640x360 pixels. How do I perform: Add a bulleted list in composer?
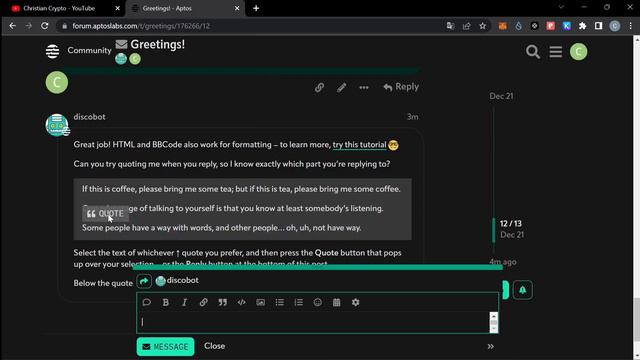[x=280, y=302]
